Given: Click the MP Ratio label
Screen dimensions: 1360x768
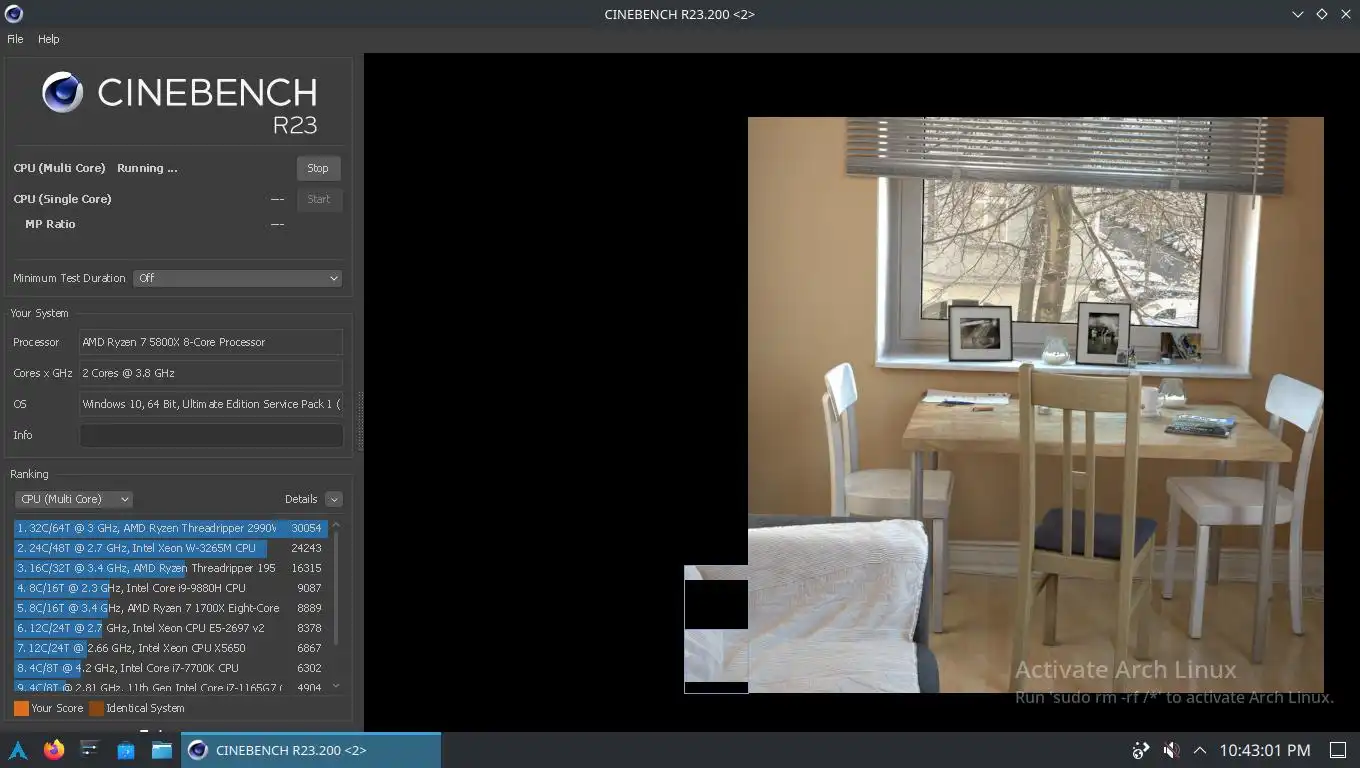Looking at the screenshot, I should tap(50, 224).
